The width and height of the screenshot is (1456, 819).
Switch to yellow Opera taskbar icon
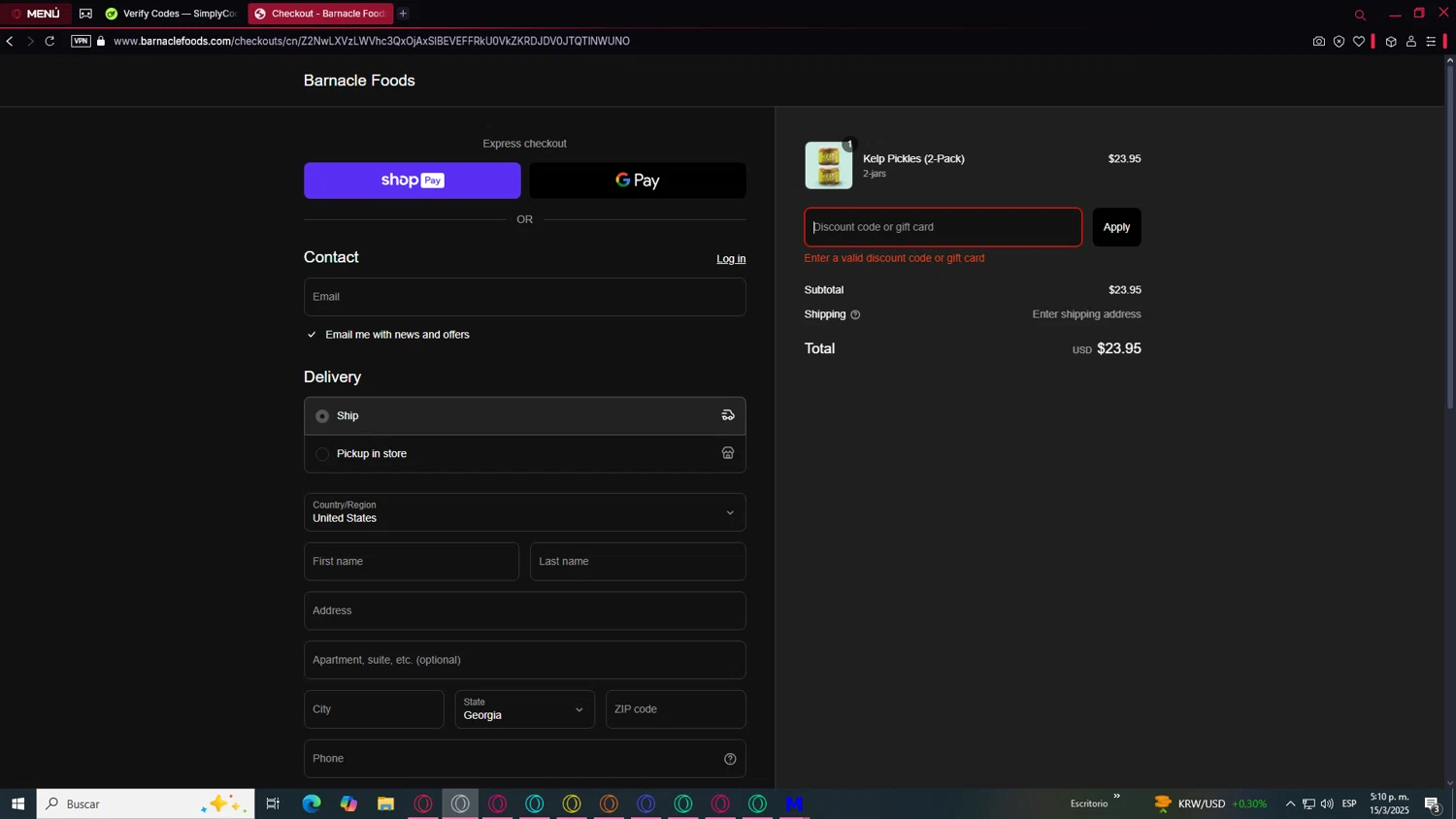point(572,803)
